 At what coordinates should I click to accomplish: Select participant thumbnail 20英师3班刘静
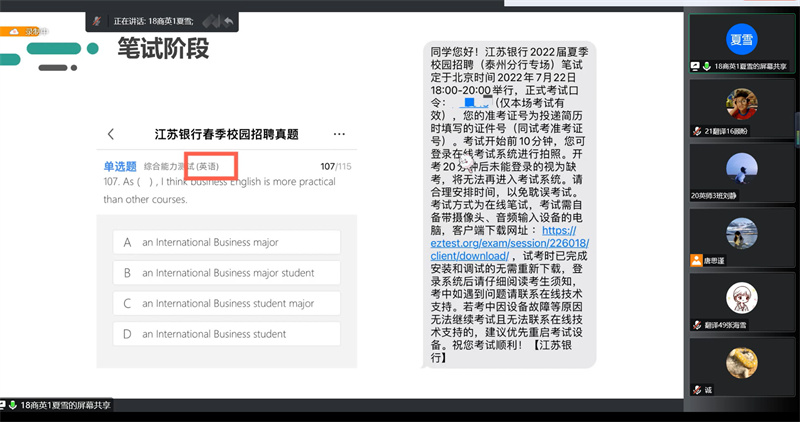click(x=741, y=169)
